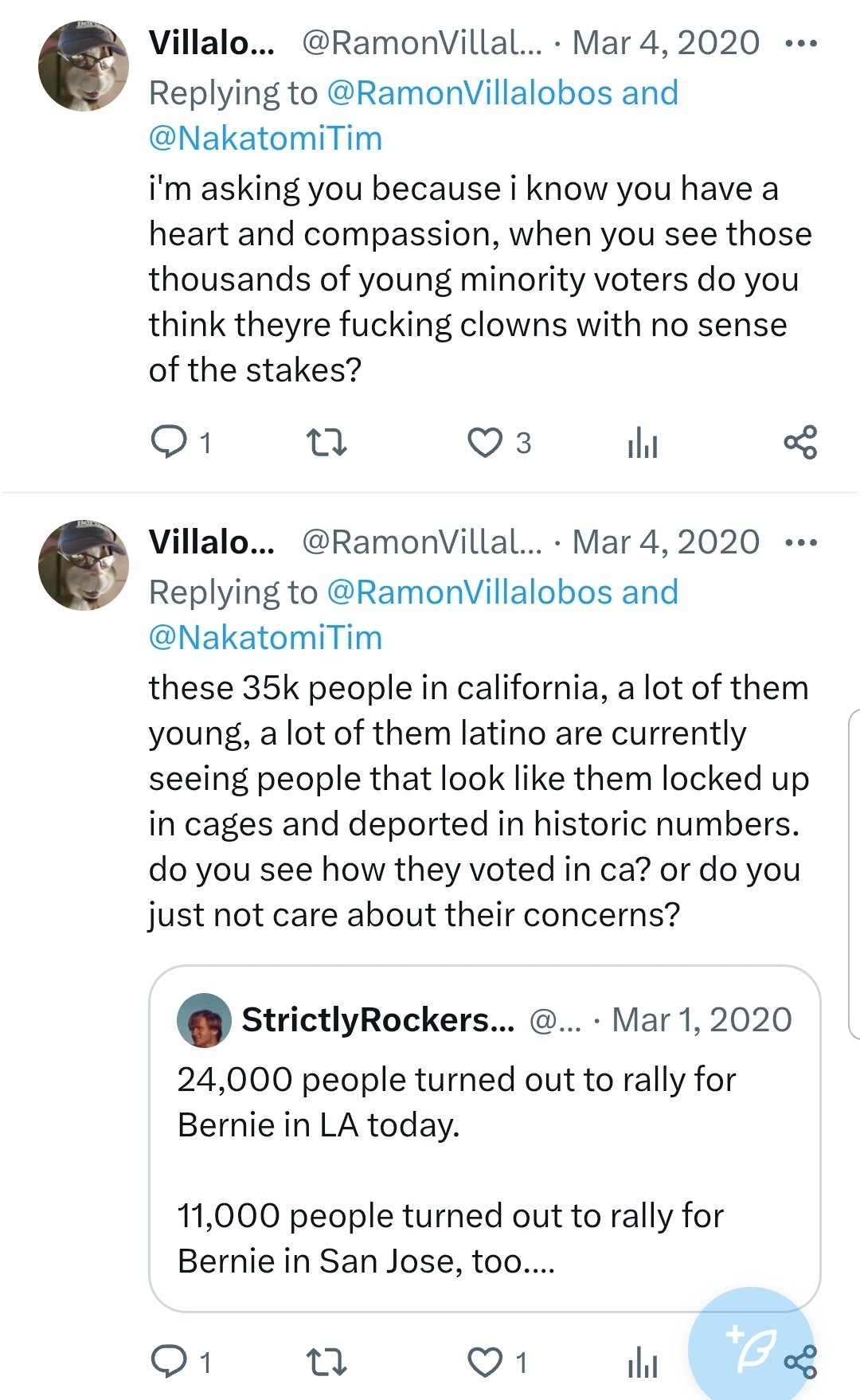860x1400 pixels.
Task: Share the second tweet from the bottom row
Action: point(803,1363)
